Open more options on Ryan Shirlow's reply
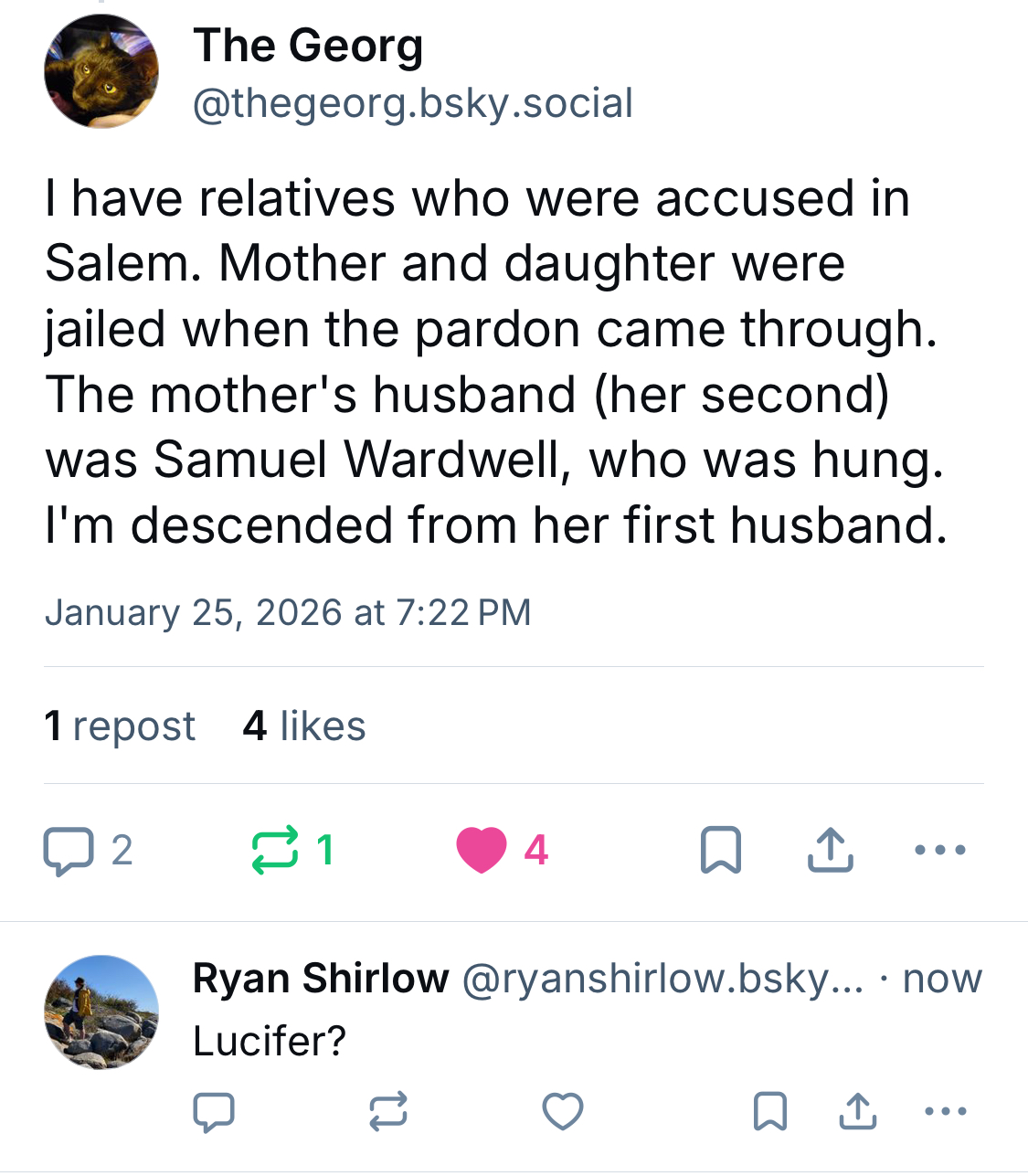The height and width of the screenshot is (1176, 1028). tap(945, 1112)
